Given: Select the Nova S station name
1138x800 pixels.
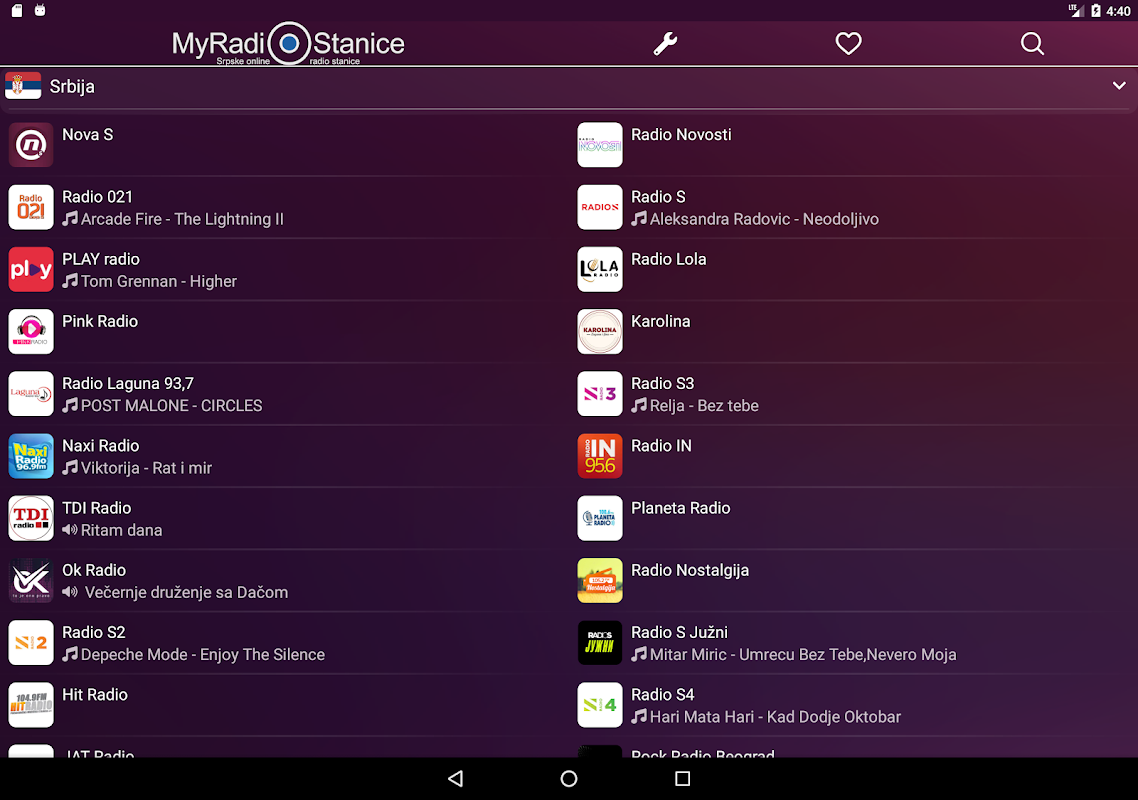Looking at the screenshot, I should click(88, 134).
